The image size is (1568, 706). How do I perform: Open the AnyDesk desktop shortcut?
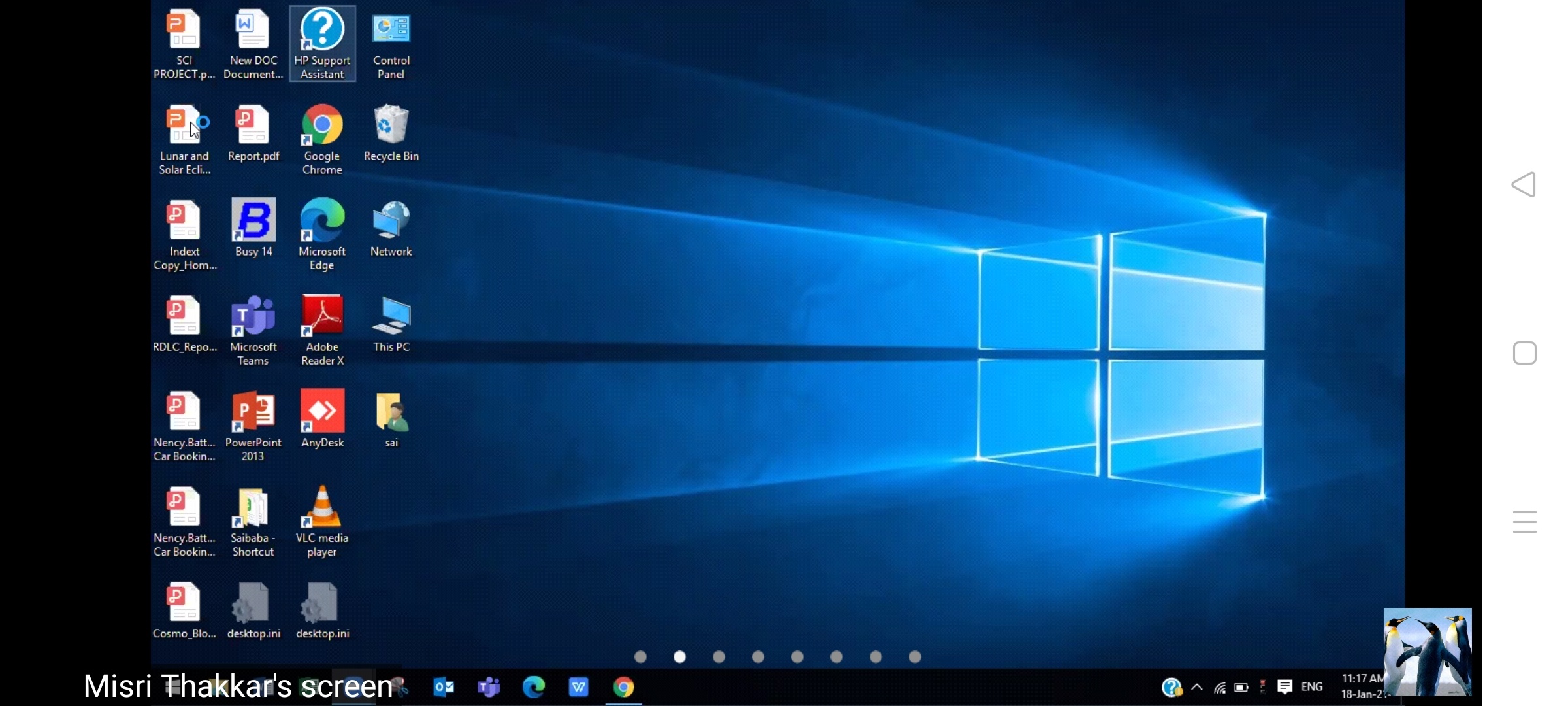(x=322, y=419)
